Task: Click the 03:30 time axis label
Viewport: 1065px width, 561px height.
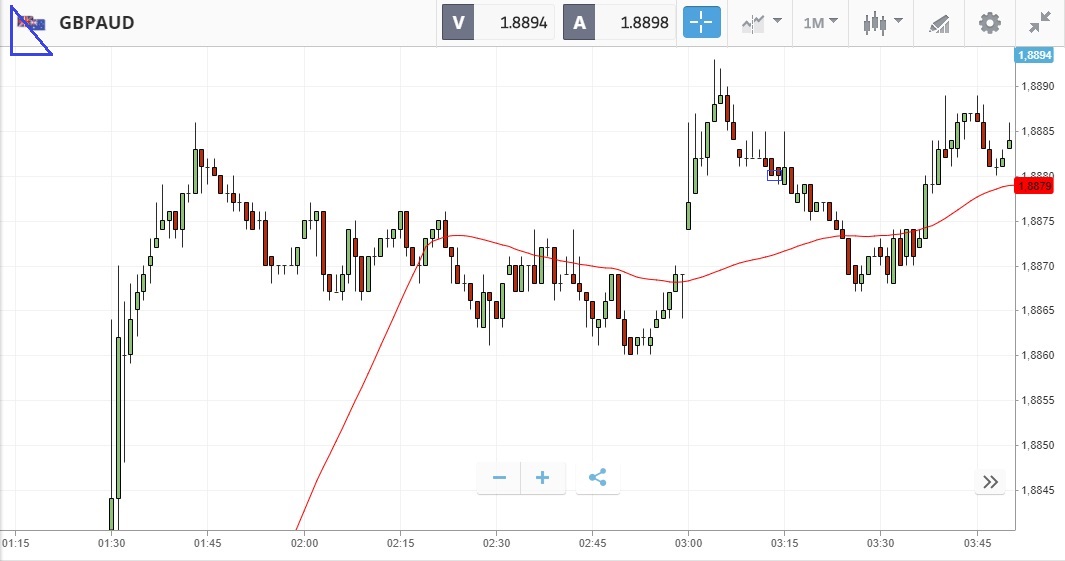Action: coord(880,543)
